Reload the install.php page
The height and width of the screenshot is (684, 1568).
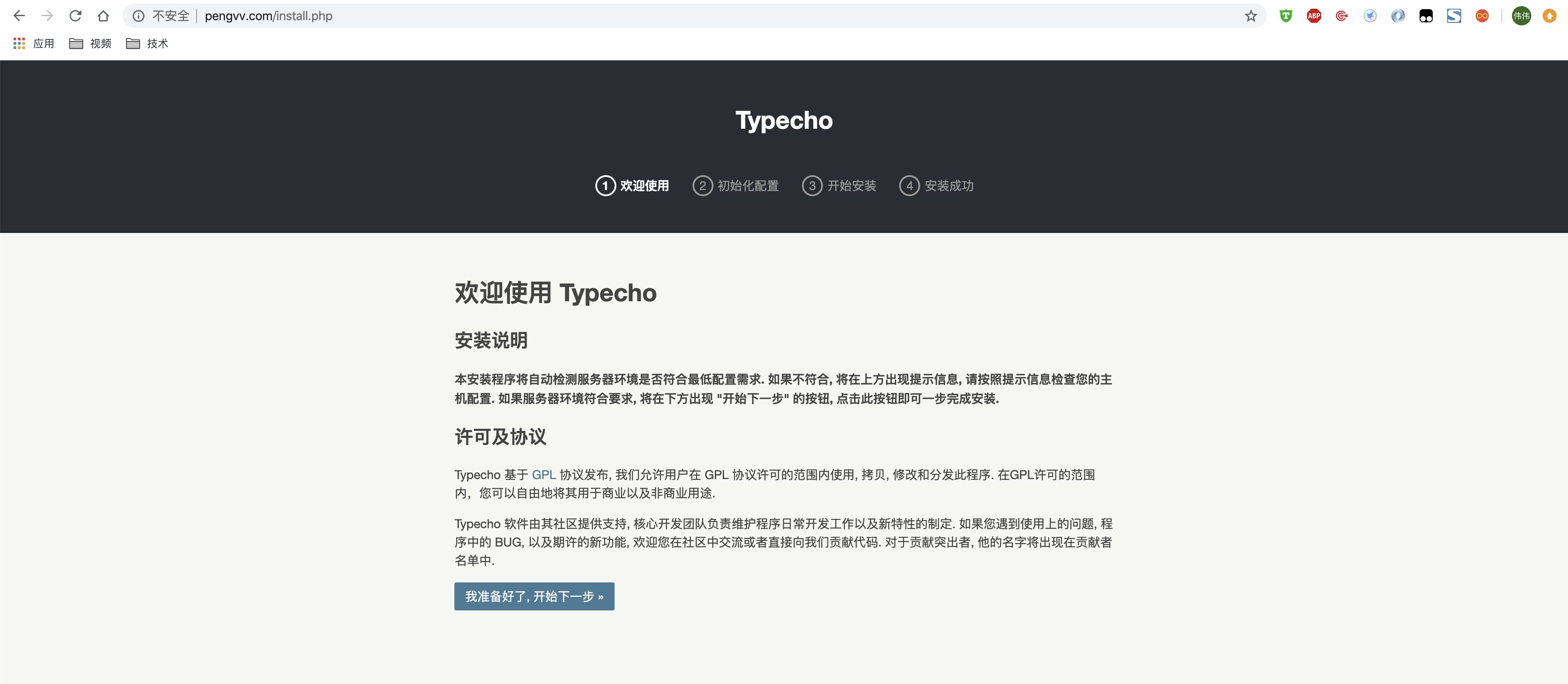75,16
